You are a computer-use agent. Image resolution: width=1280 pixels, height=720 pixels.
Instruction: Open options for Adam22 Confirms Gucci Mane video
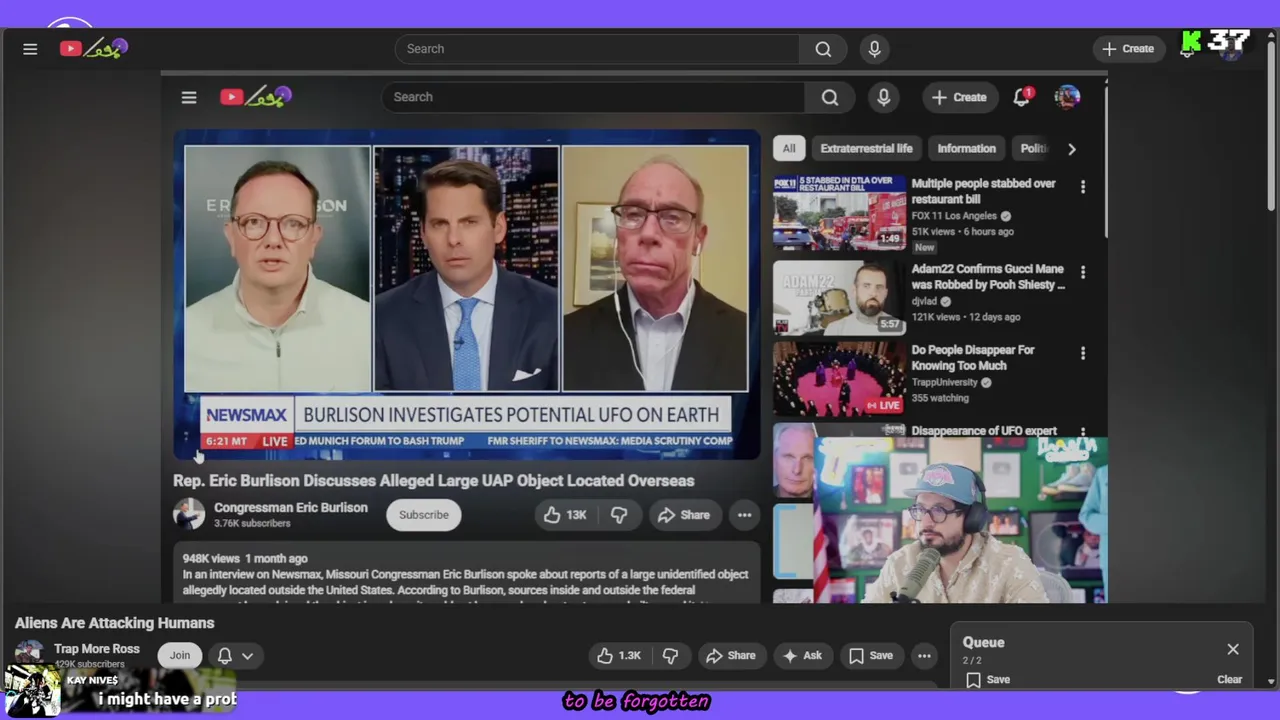click(x=1083, y=271)
